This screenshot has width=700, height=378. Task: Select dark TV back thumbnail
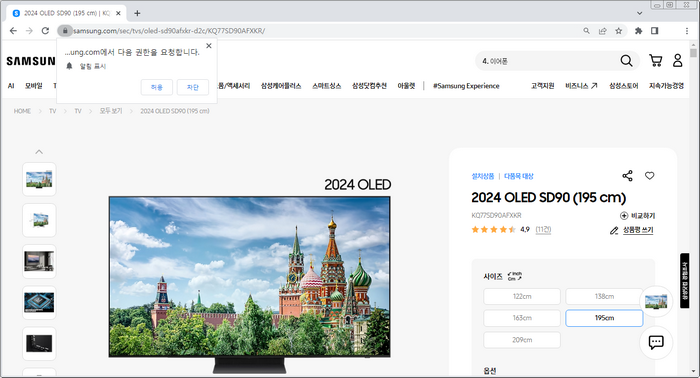pos(39,344)
